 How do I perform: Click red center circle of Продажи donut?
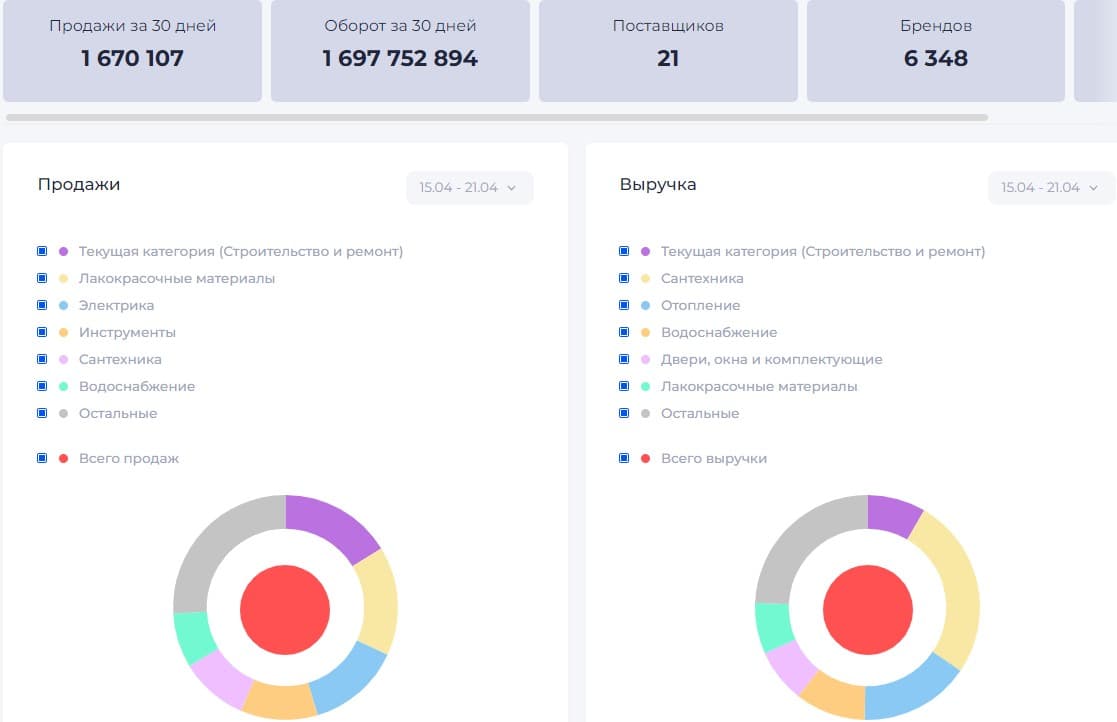(285, 609)
